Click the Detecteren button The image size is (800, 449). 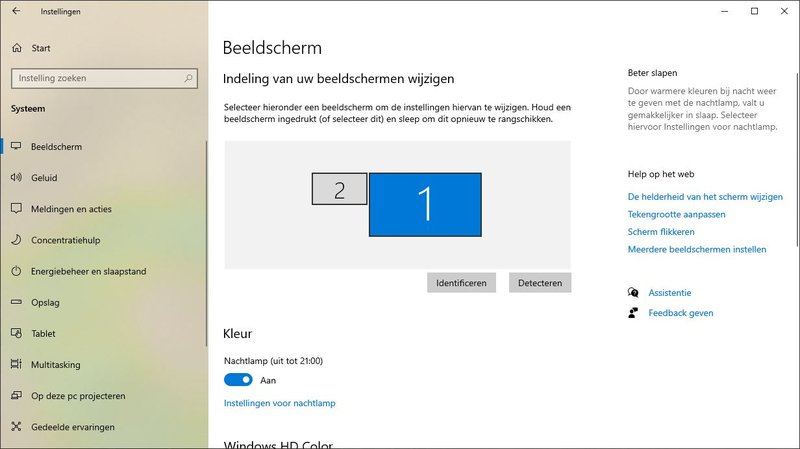pyautogui.click(x=540, y=283)
